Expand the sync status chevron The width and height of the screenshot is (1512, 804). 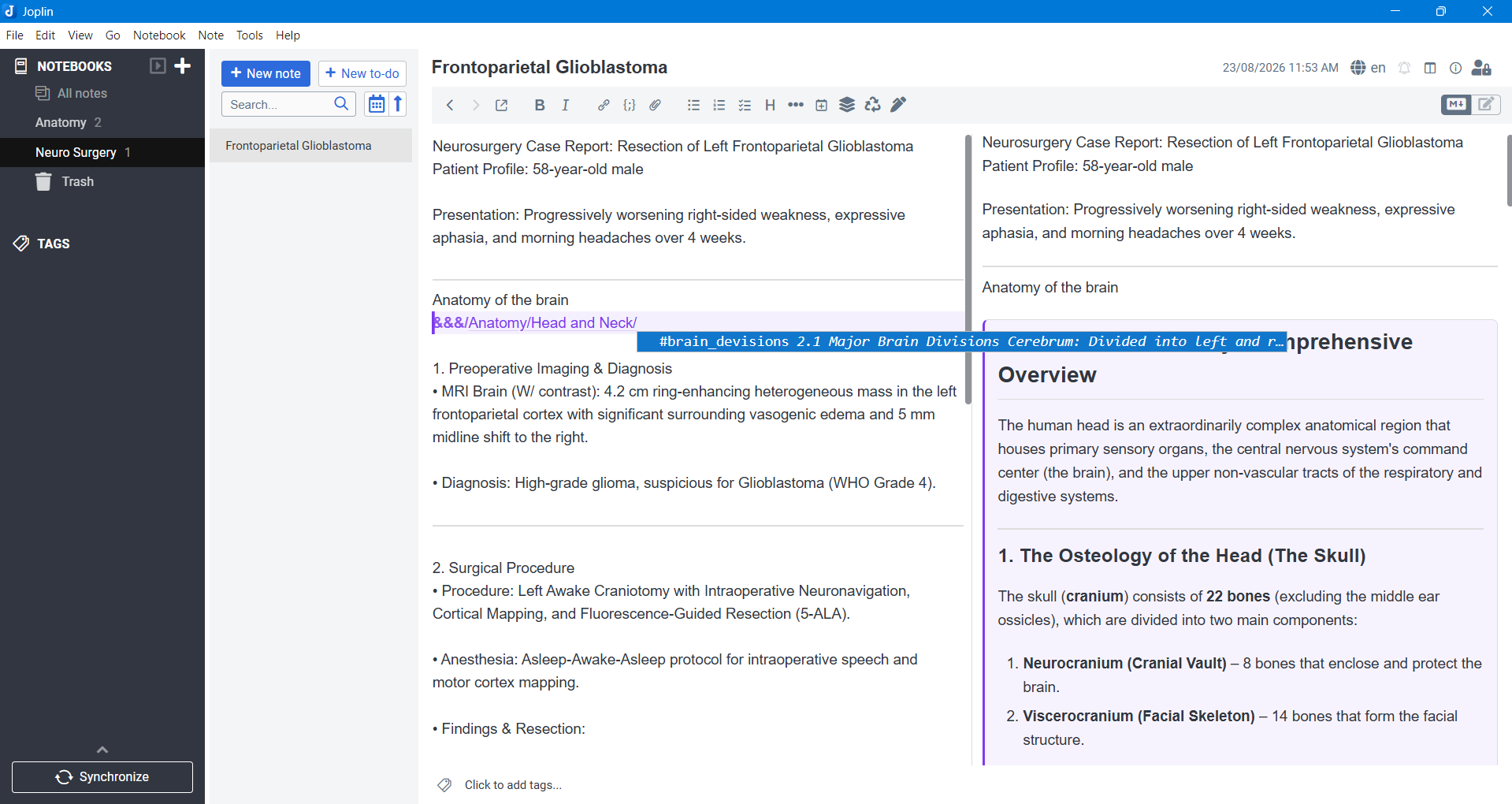pos(102,750)
